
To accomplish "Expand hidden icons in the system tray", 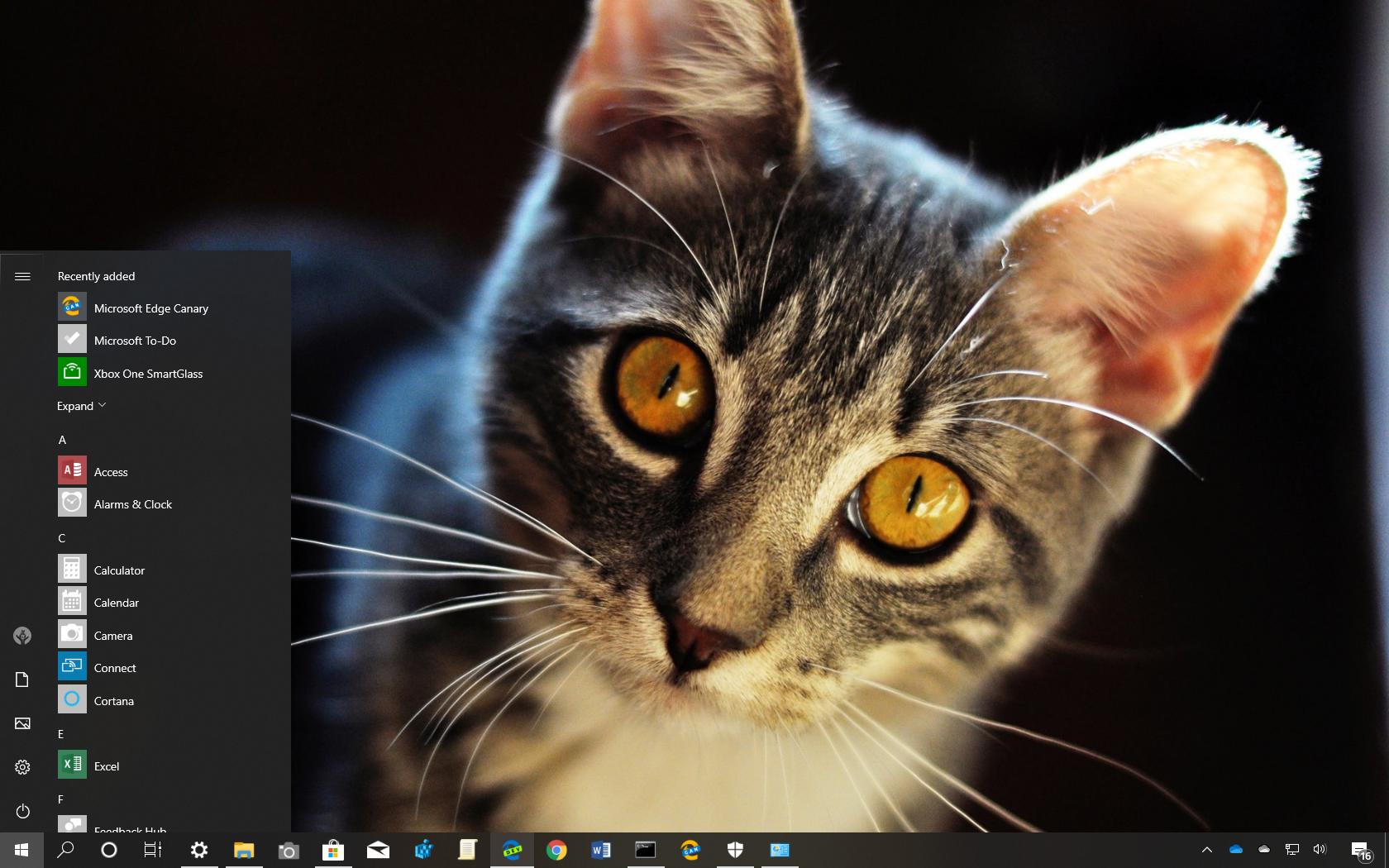I will 1207,850.
